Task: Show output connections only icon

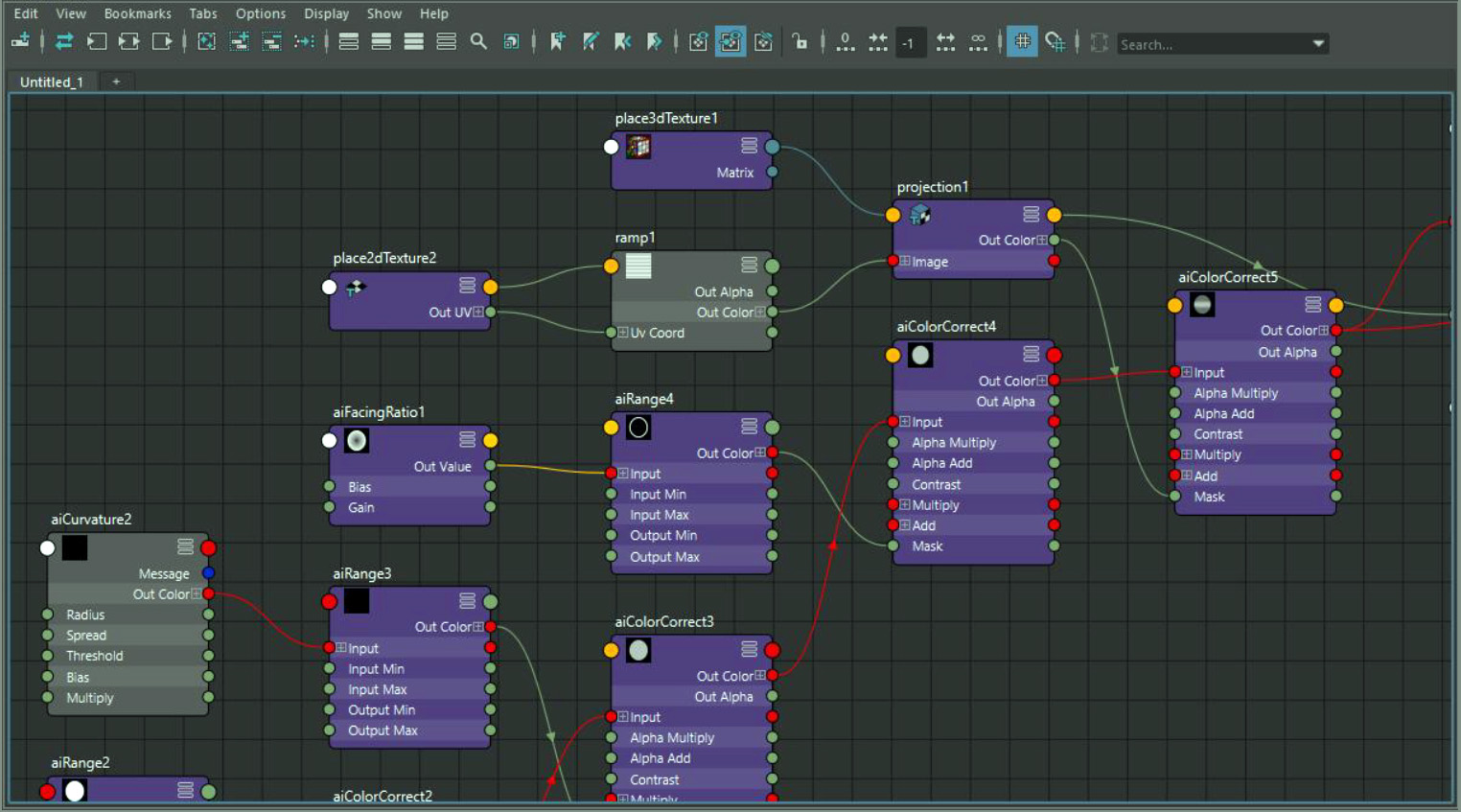Action: point(162,41)
